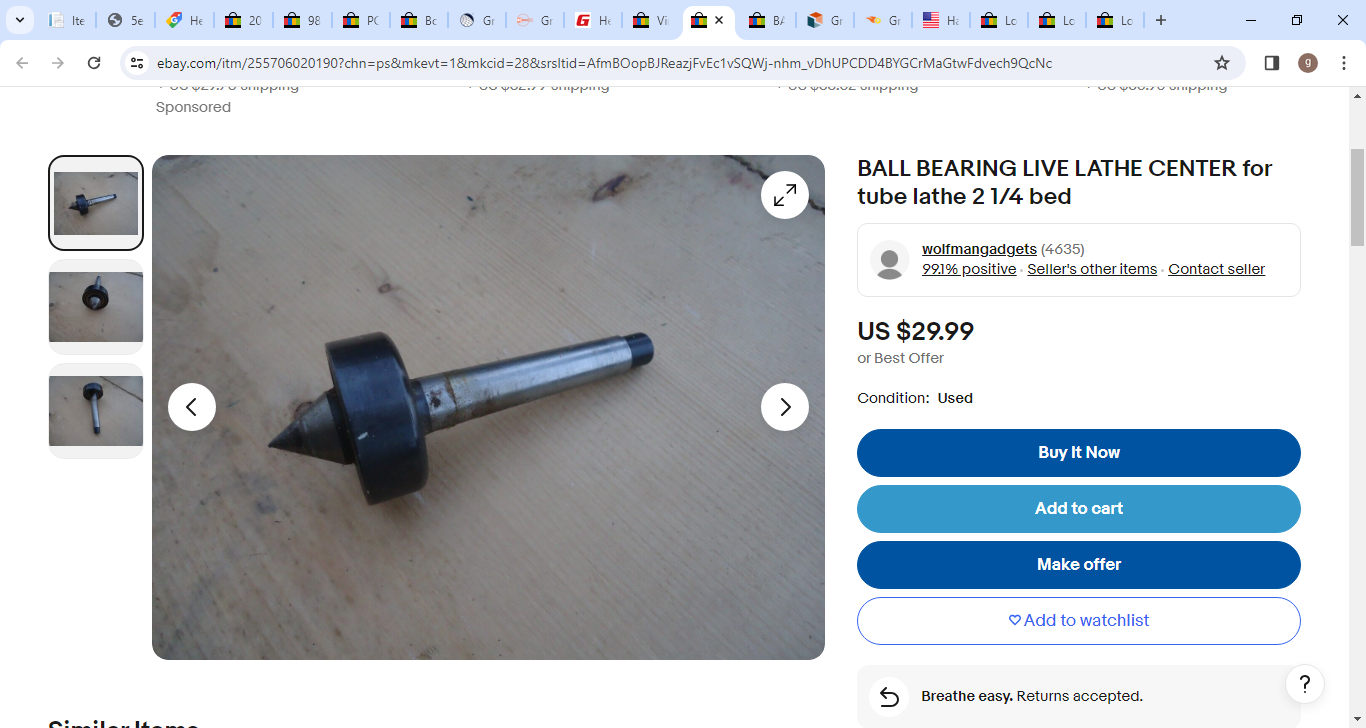1366x728 pixels.
Task: Open the Chrome menu three dots
Action: click(x=1344, y=63)
